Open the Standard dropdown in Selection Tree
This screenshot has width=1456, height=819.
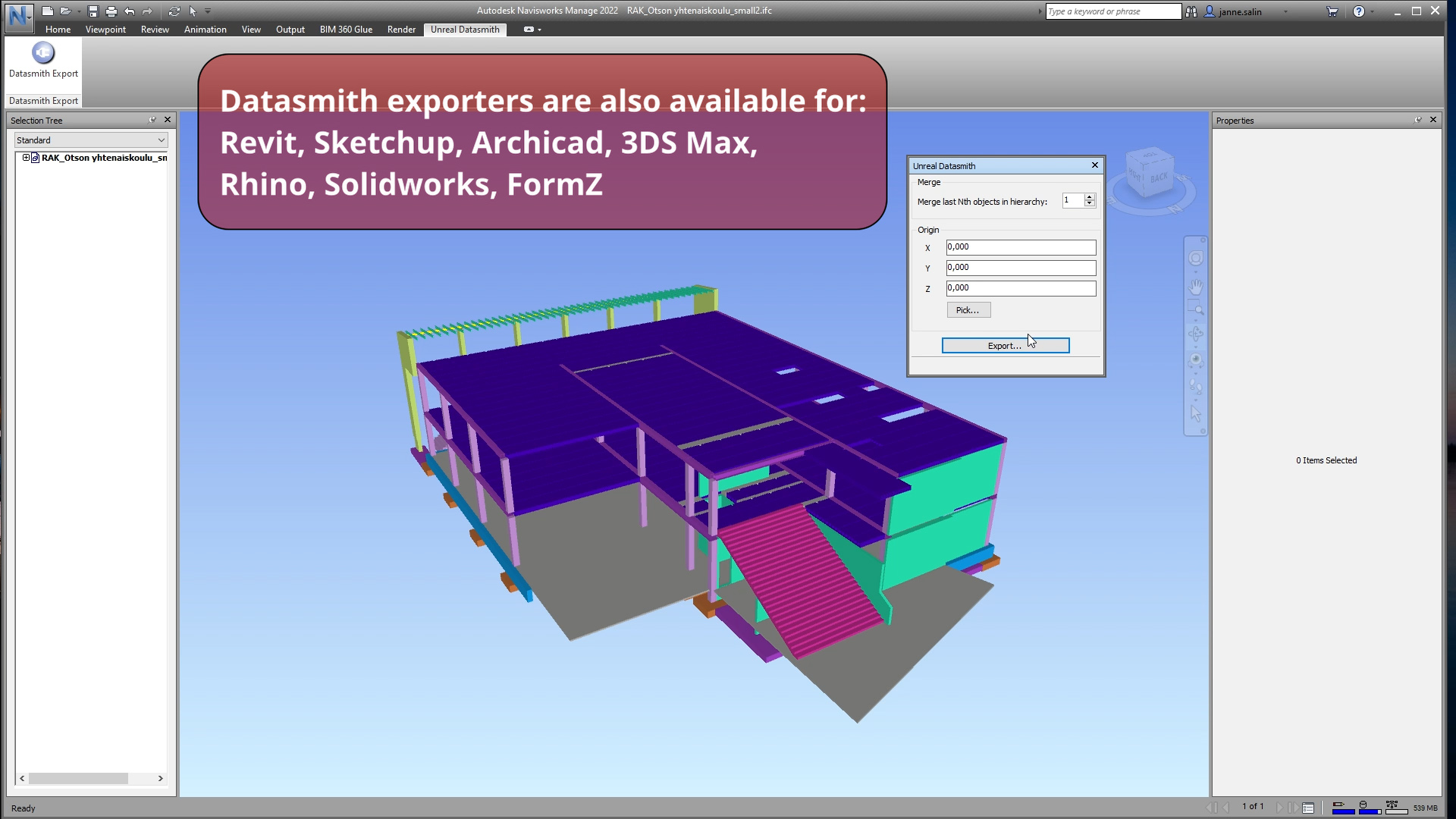[x=91, y=140]
